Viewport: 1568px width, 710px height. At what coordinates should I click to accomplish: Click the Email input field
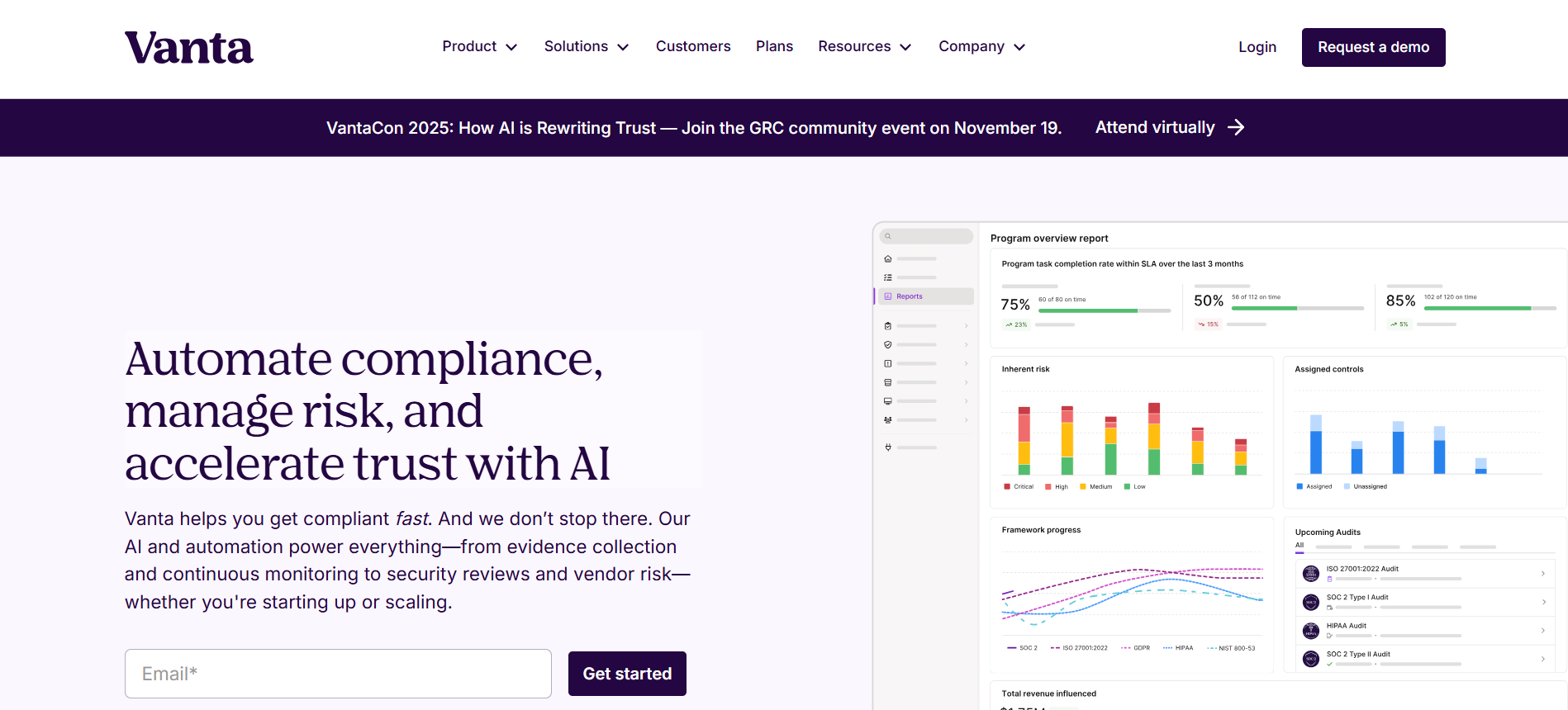coord(338,674)
